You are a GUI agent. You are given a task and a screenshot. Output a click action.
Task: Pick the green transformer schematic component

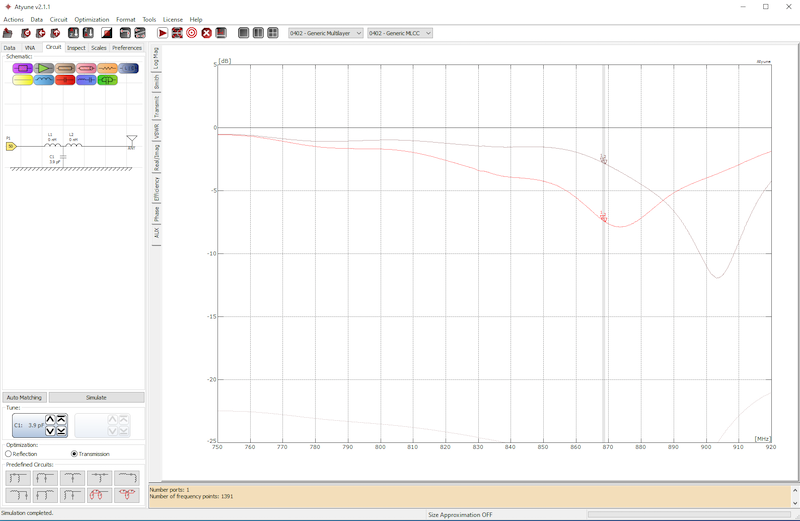107,80
